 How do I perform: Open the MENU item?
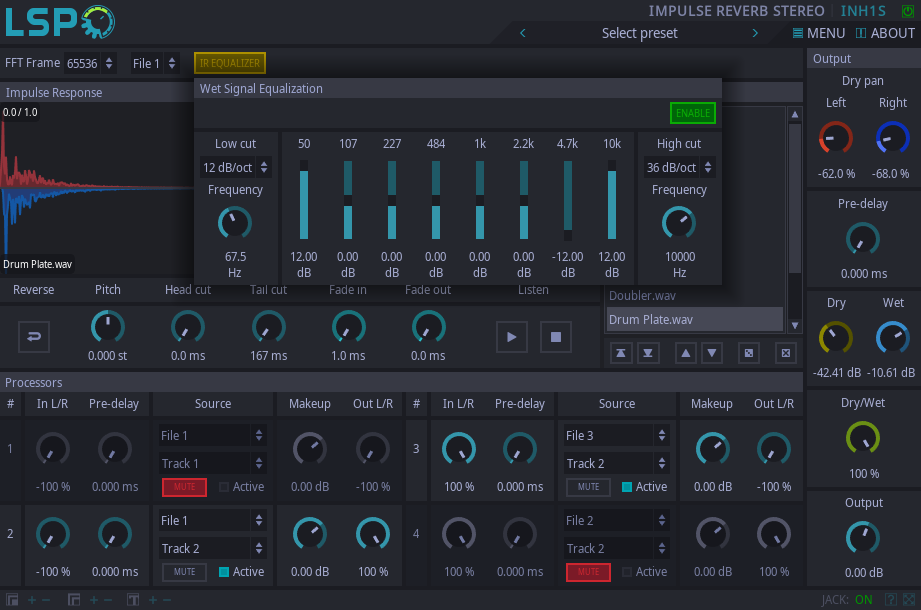pos(819,33)
